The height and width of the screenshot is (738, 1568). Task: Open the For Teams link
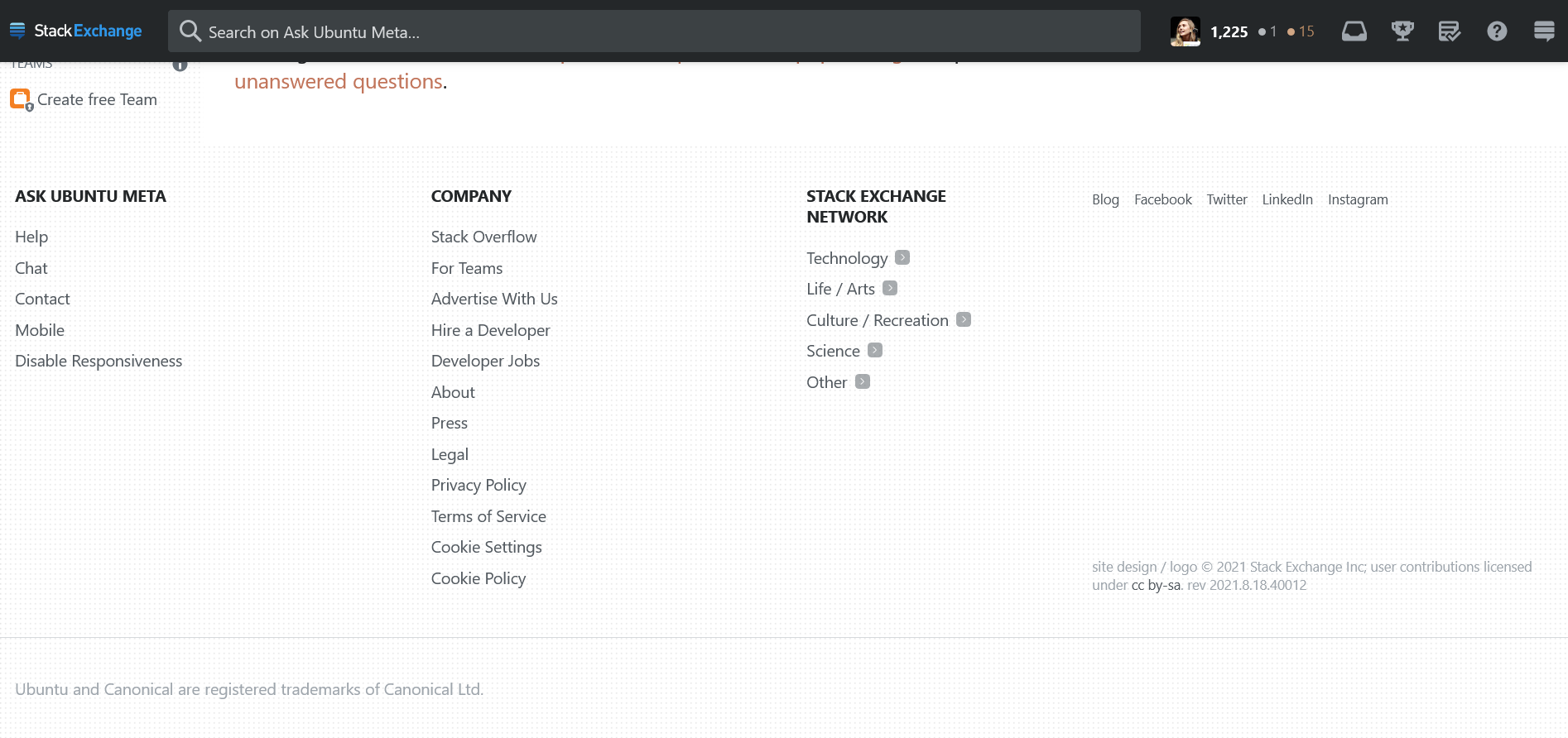pos(467,268)
